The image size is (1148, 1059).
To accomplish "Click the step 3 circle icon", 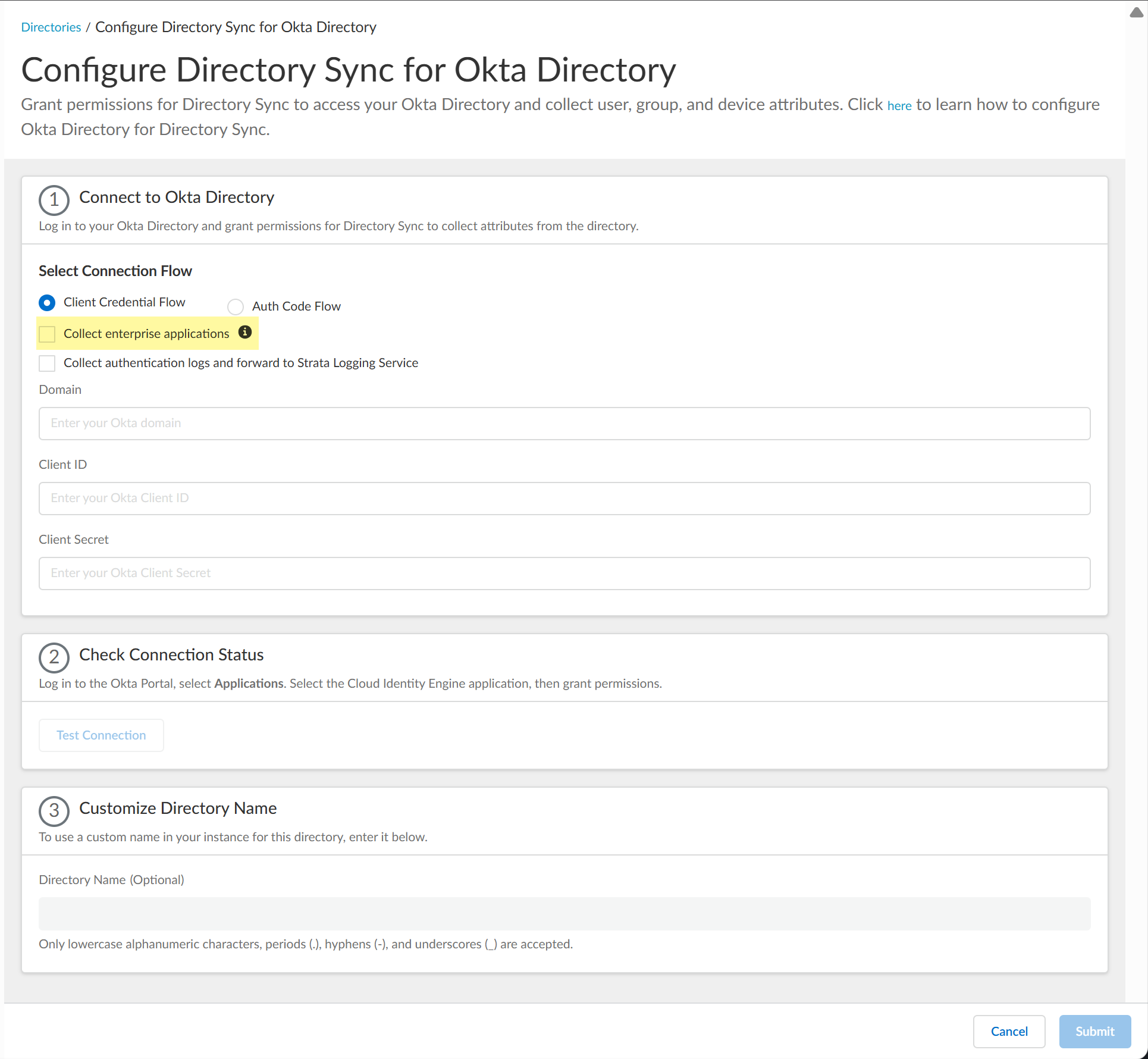I will click(54, 811).
